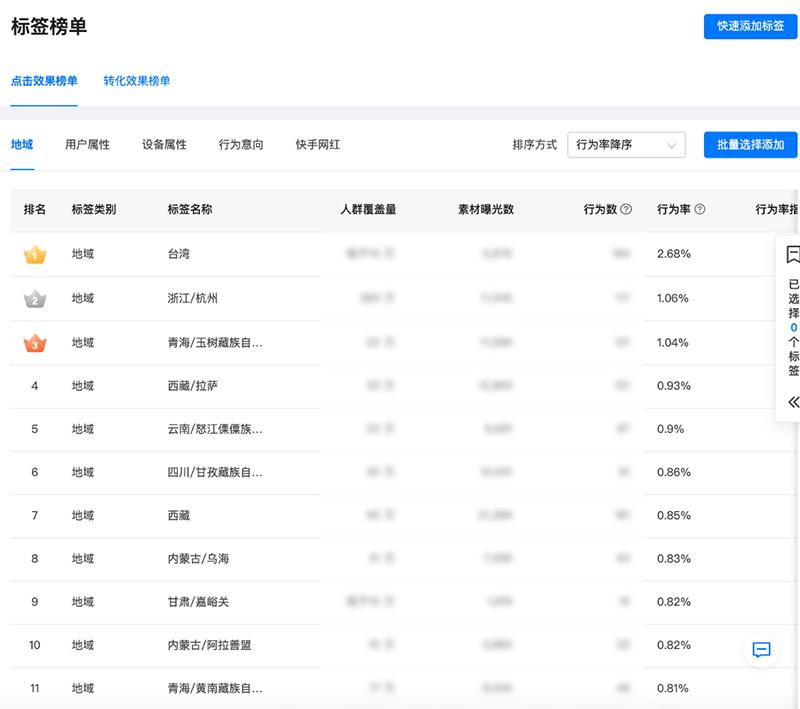Image resolution: width=800 pixels, height=709 pixels.
Task: Click bookmark icon in selected-tags panel
Action: coord(793,254)
